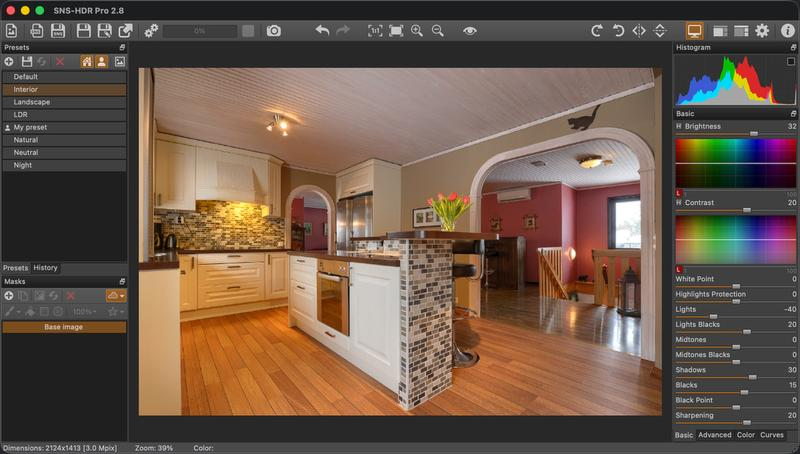This screenshot has height=454, width=800.
Task: Add a new mask with plus icon
Action: [x=9, y=296]
